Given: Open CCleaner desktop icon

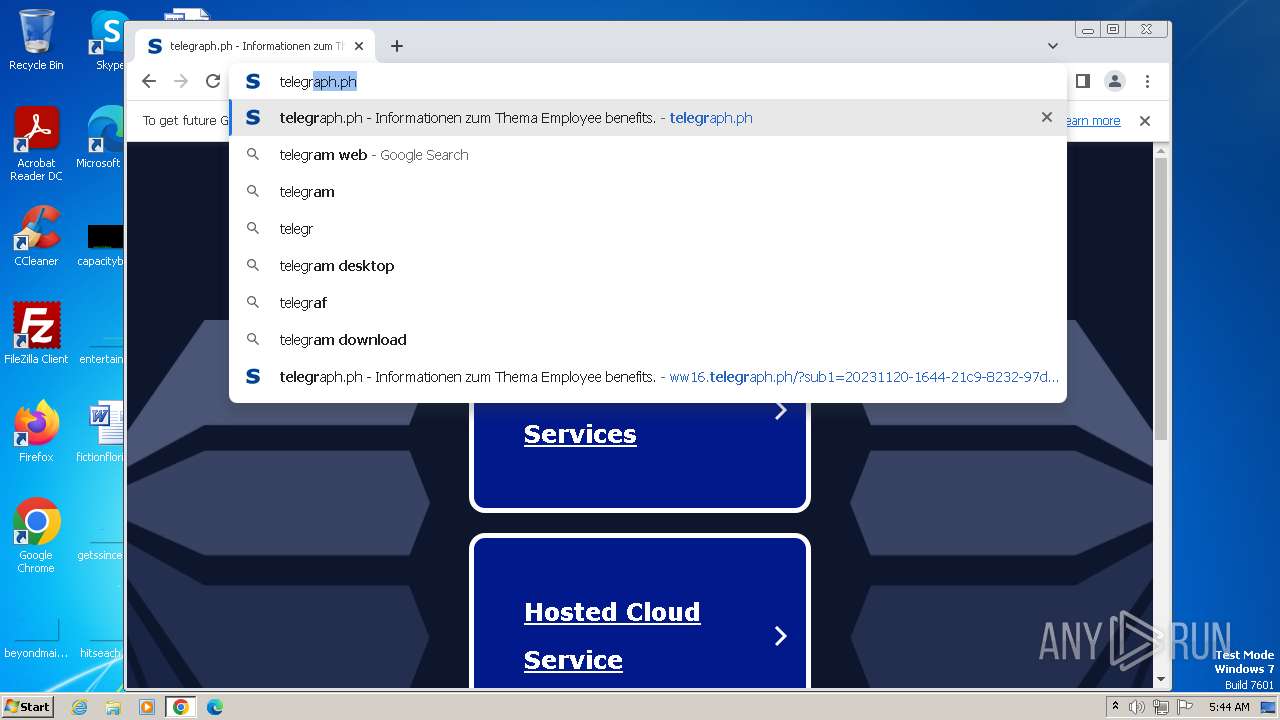Looking at the screenshot, I should click(36, 236).
